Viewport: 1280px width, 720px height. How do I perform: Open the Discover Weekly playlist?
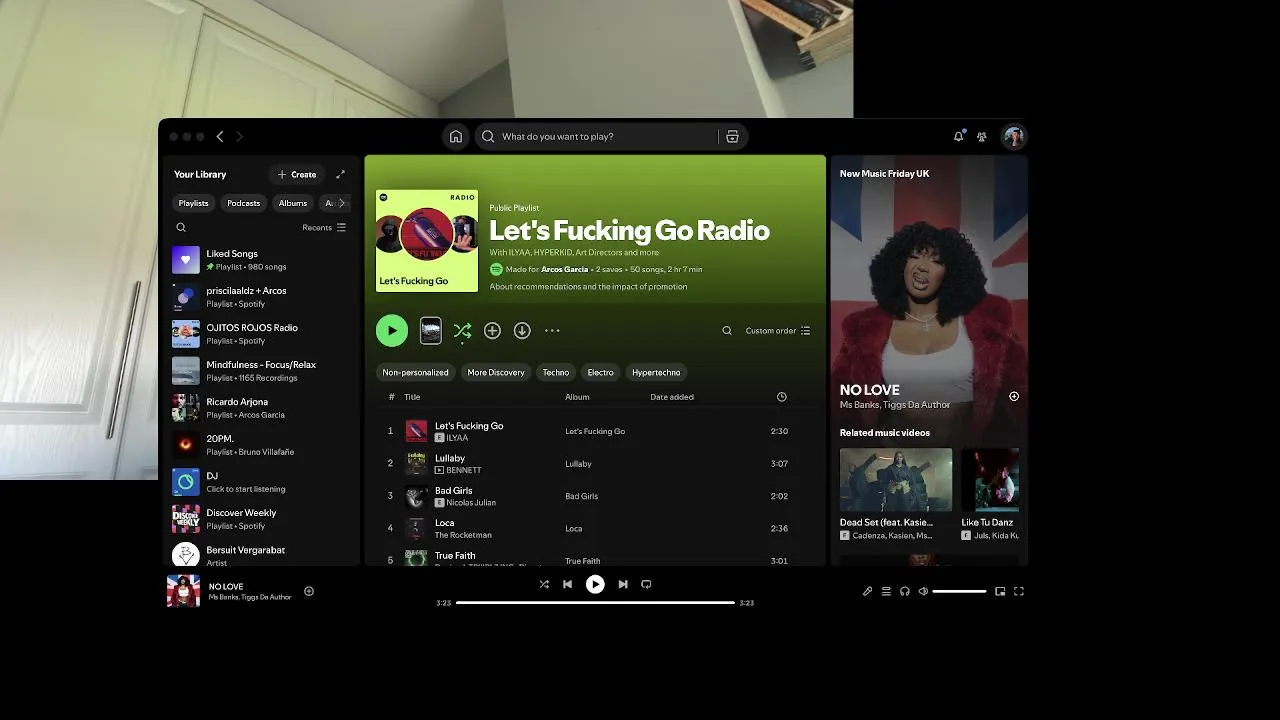point(261,519)
